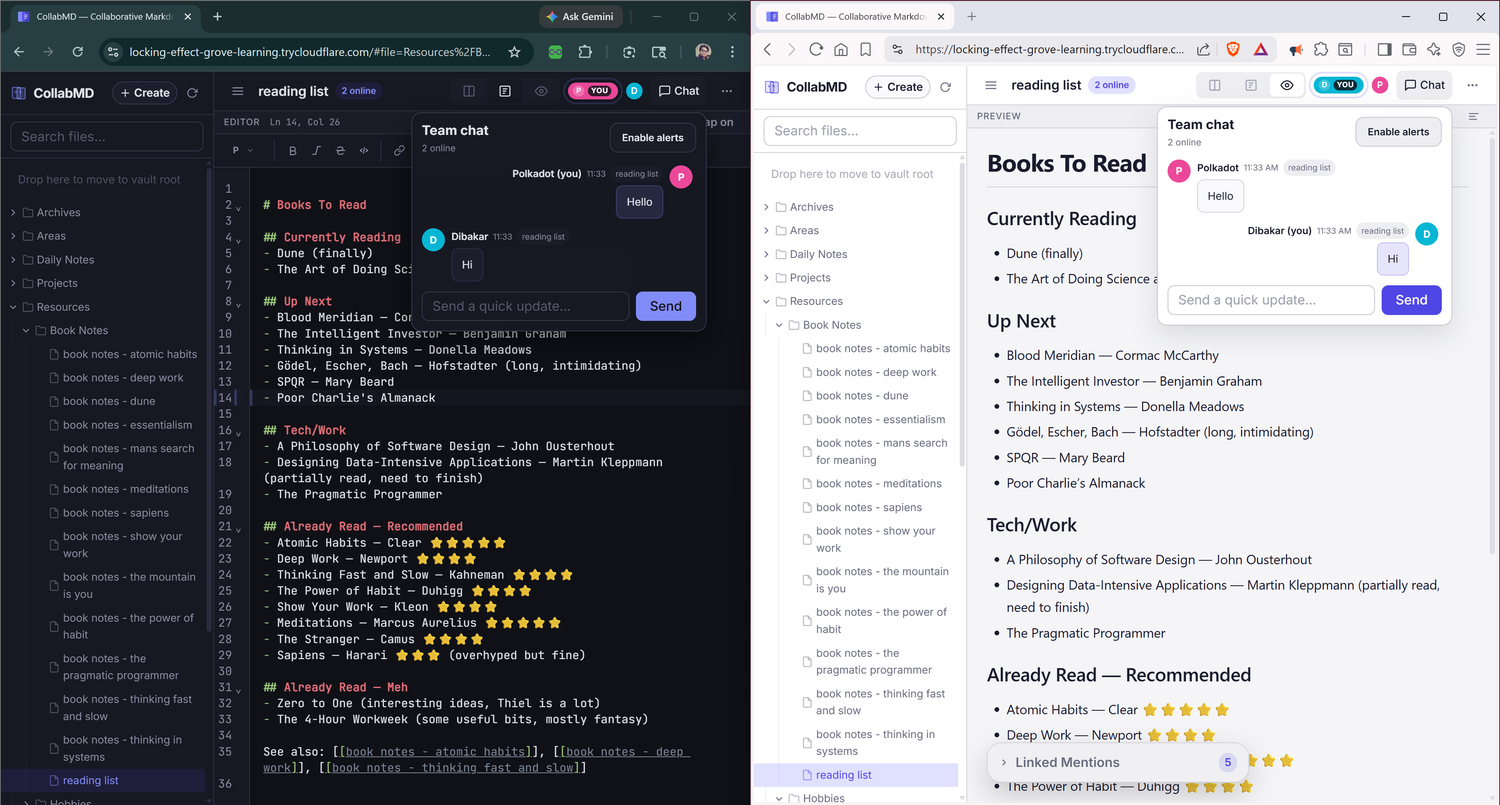Image resolution: width=1500 pixels, height=805 pixels.
Task: Open book notes - dune in the left sidebar
Action: coord(109,401)
